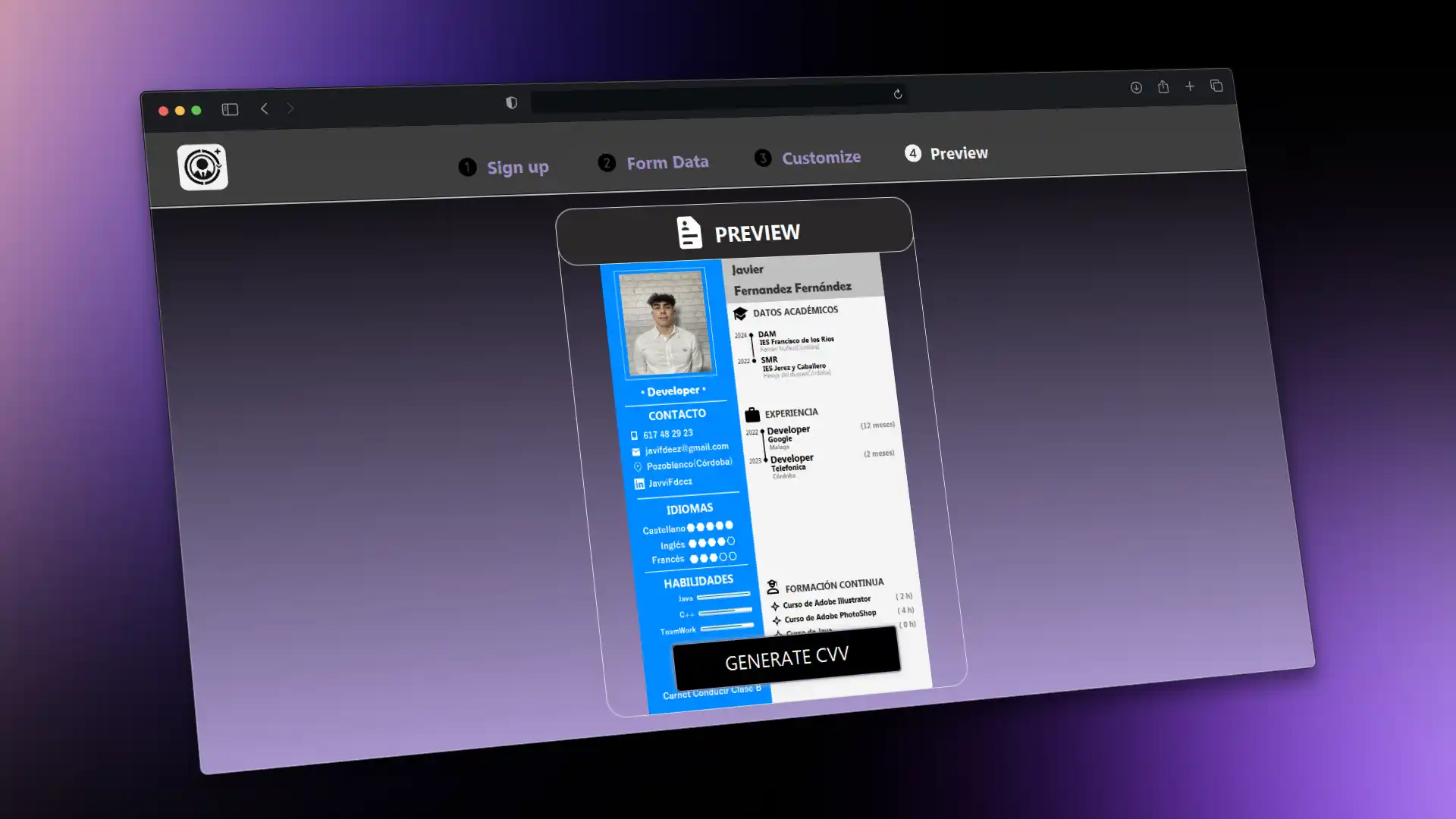Click the javifdeez@gmail.com email link
This screenshot has height=819, width=1456.
tap(686, 448)
